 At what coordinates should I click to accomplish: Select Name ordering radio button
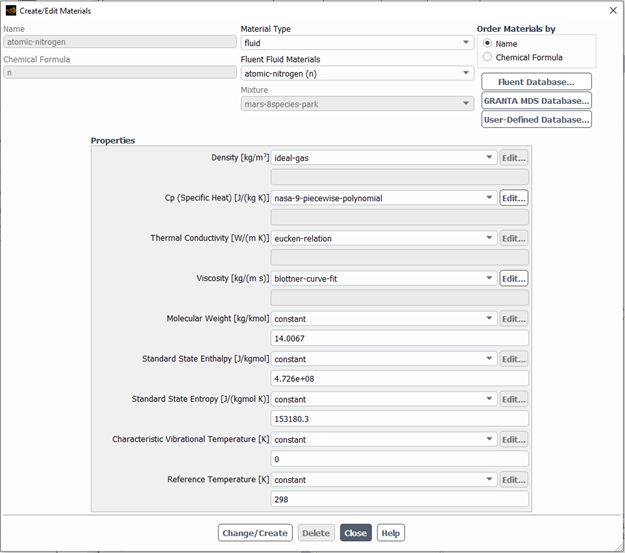click(x=488, y=44)
